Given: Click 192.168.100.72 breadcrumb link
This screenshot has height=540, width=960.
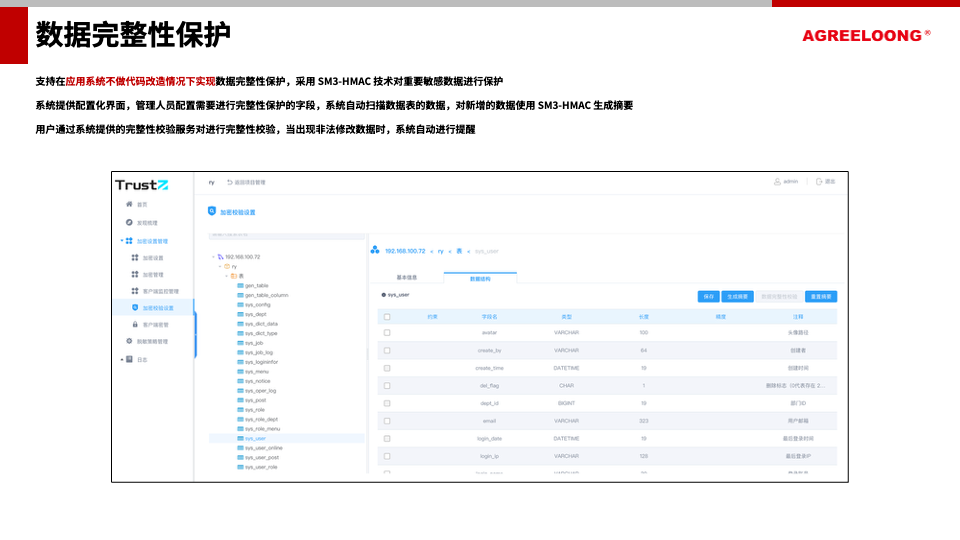Looking at the screenshot, I should tap(405, 251).
